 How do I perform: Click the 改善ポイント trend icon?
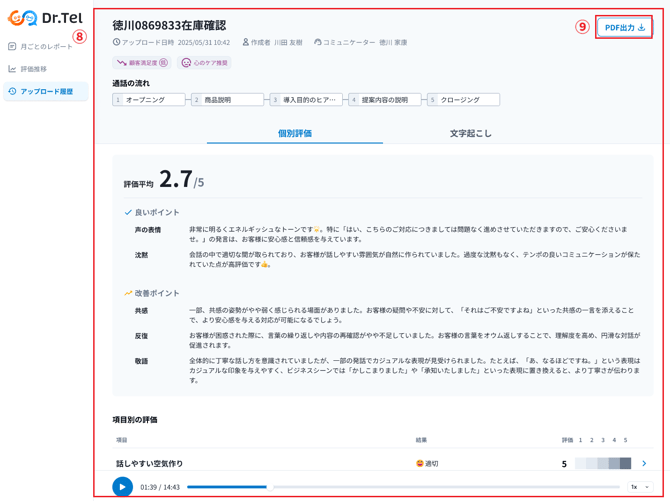click(128, 293)
